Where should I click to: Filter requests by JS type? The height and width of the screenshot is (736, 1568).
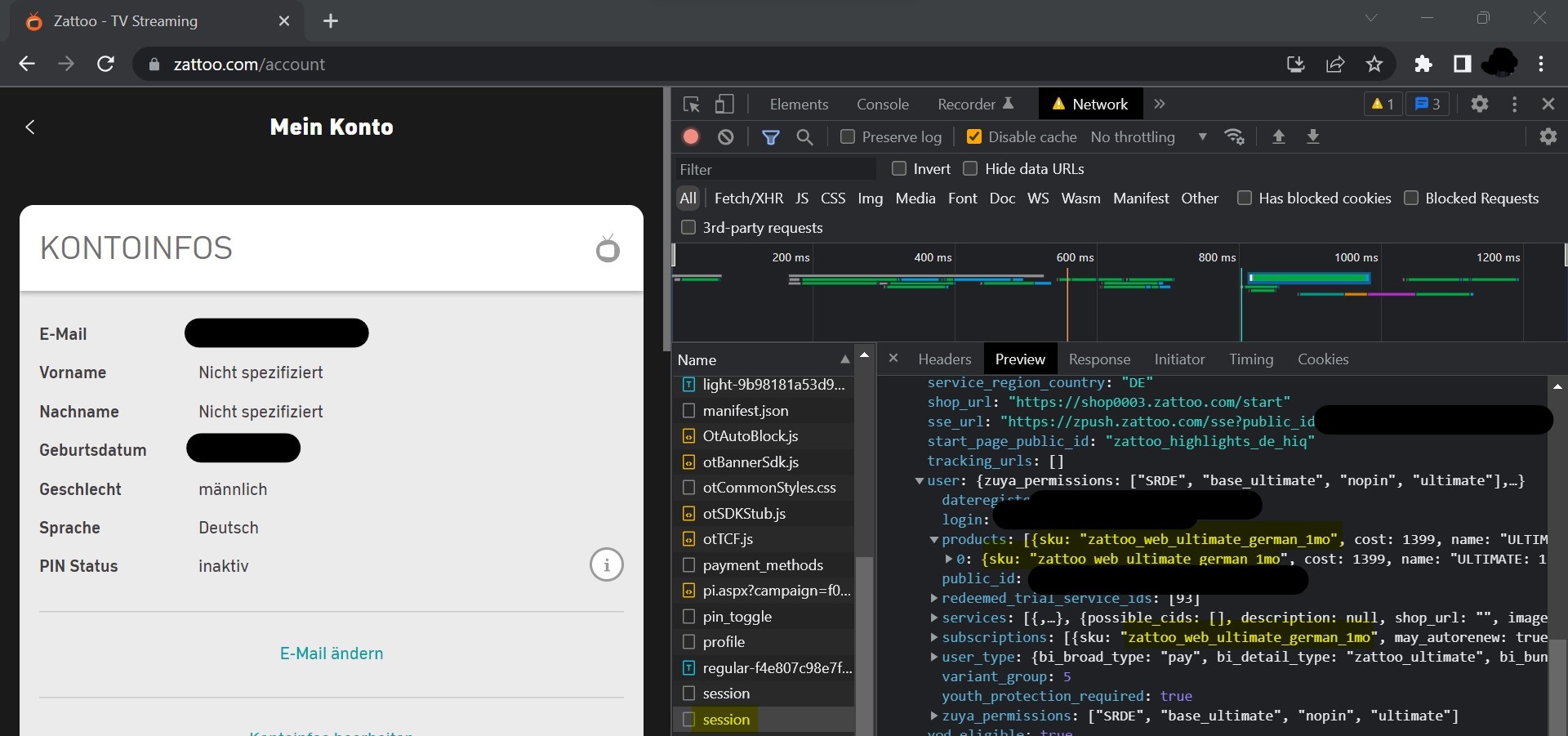pos(802,198)
